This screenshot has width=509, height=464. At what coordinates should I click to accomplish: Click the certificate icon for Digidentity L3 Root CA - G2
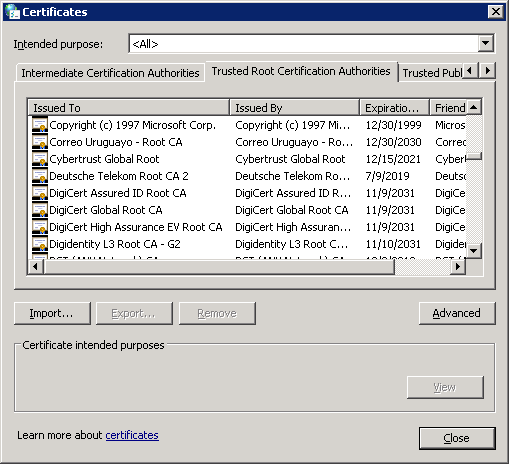coord(40,244)
